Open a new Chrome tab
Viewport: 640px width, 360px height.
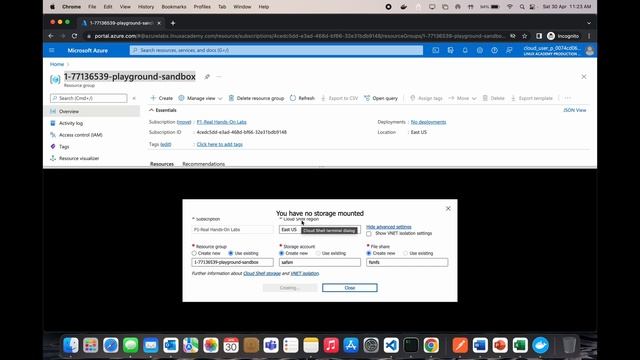click(173, 23)
